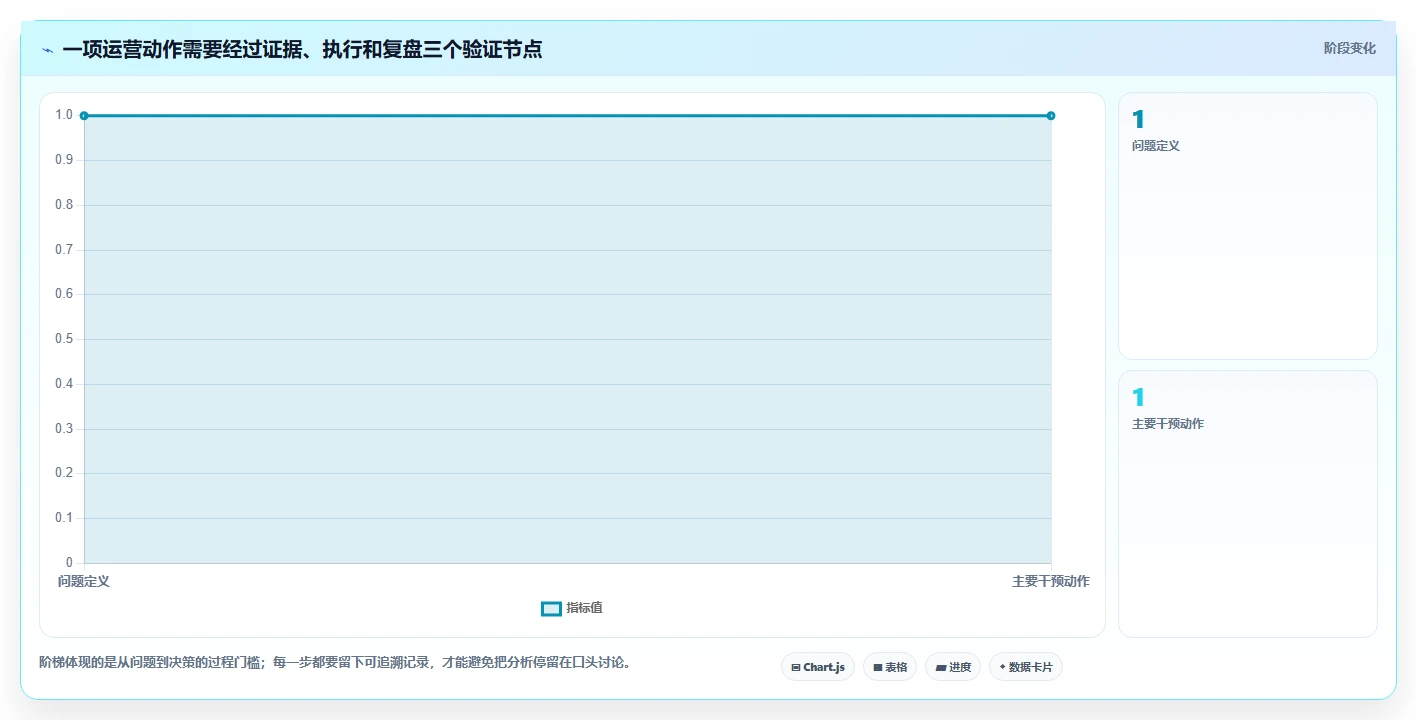This screenshot has height=720, width=1417.
Task: Click the footer note starting 阶梯体现的是
Action: point(336,662)
